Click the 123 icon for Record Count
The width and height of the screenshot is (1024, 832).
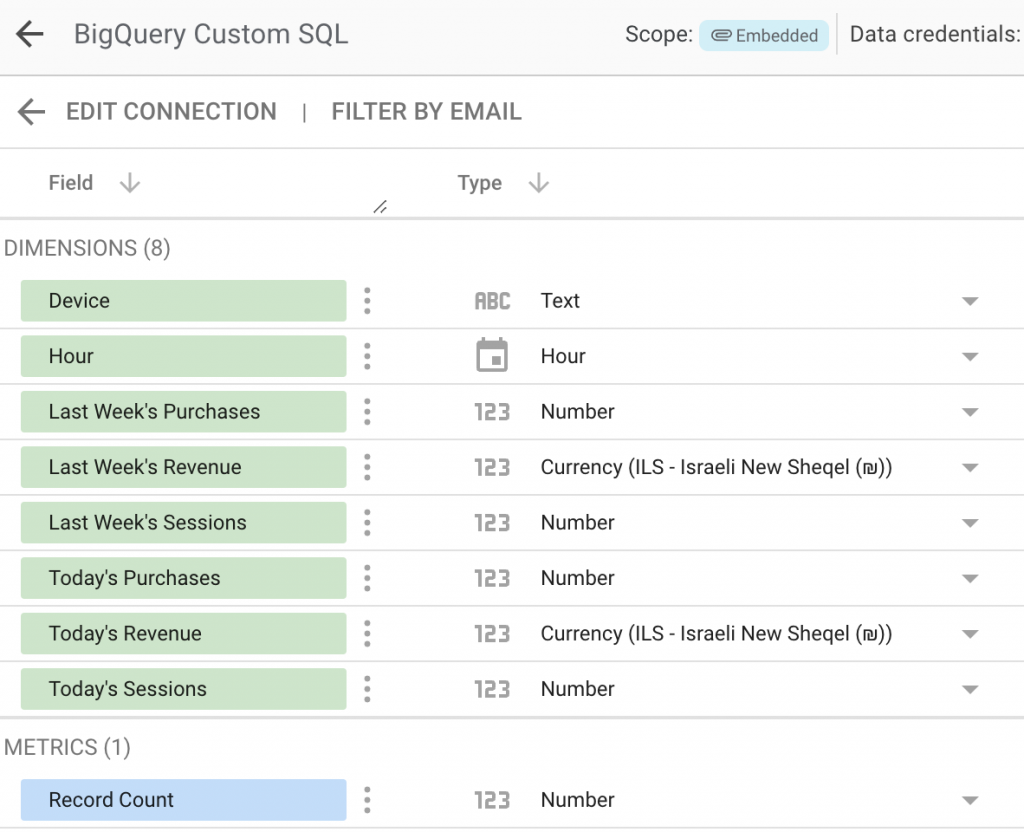click(492, 801)
